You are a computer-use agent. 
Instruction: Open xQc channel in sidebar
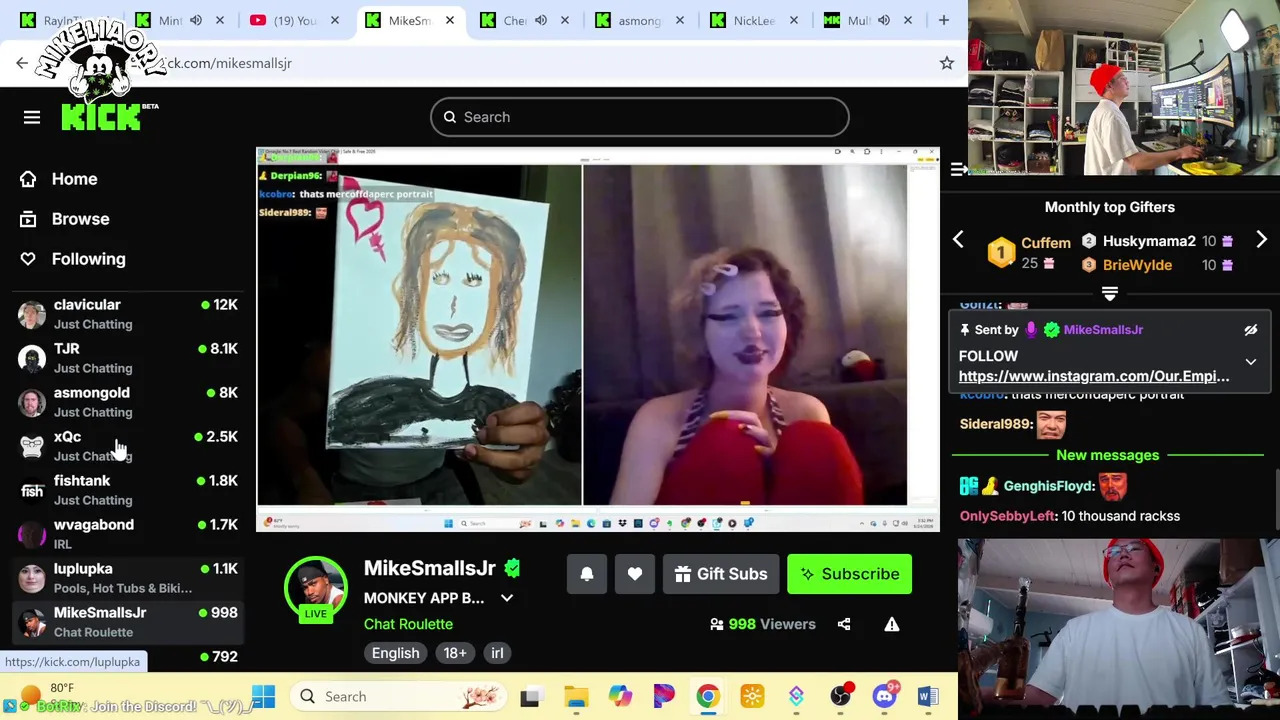[128, 446]
